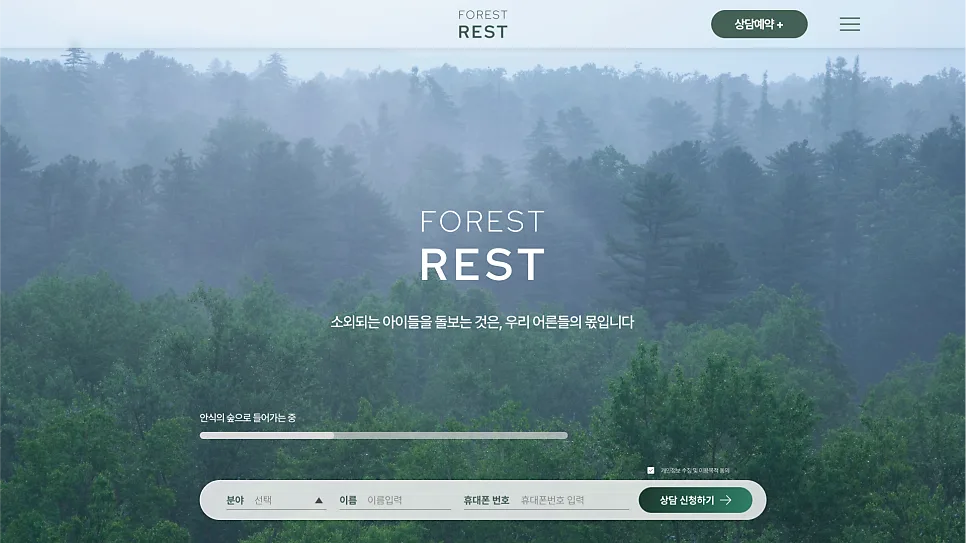966x543 pixels.
Task: Click the large FOREST REST hero title
Action: pyautogui.click(x=483, y=245)
